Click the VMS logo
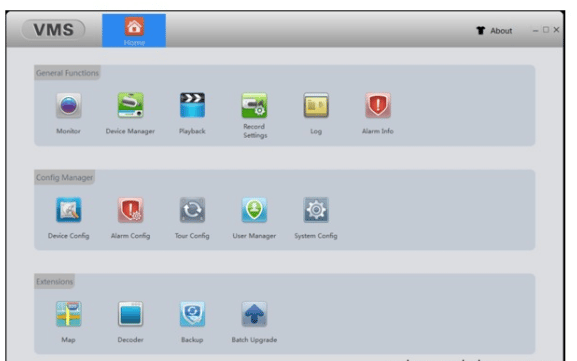 coord(53,30)
